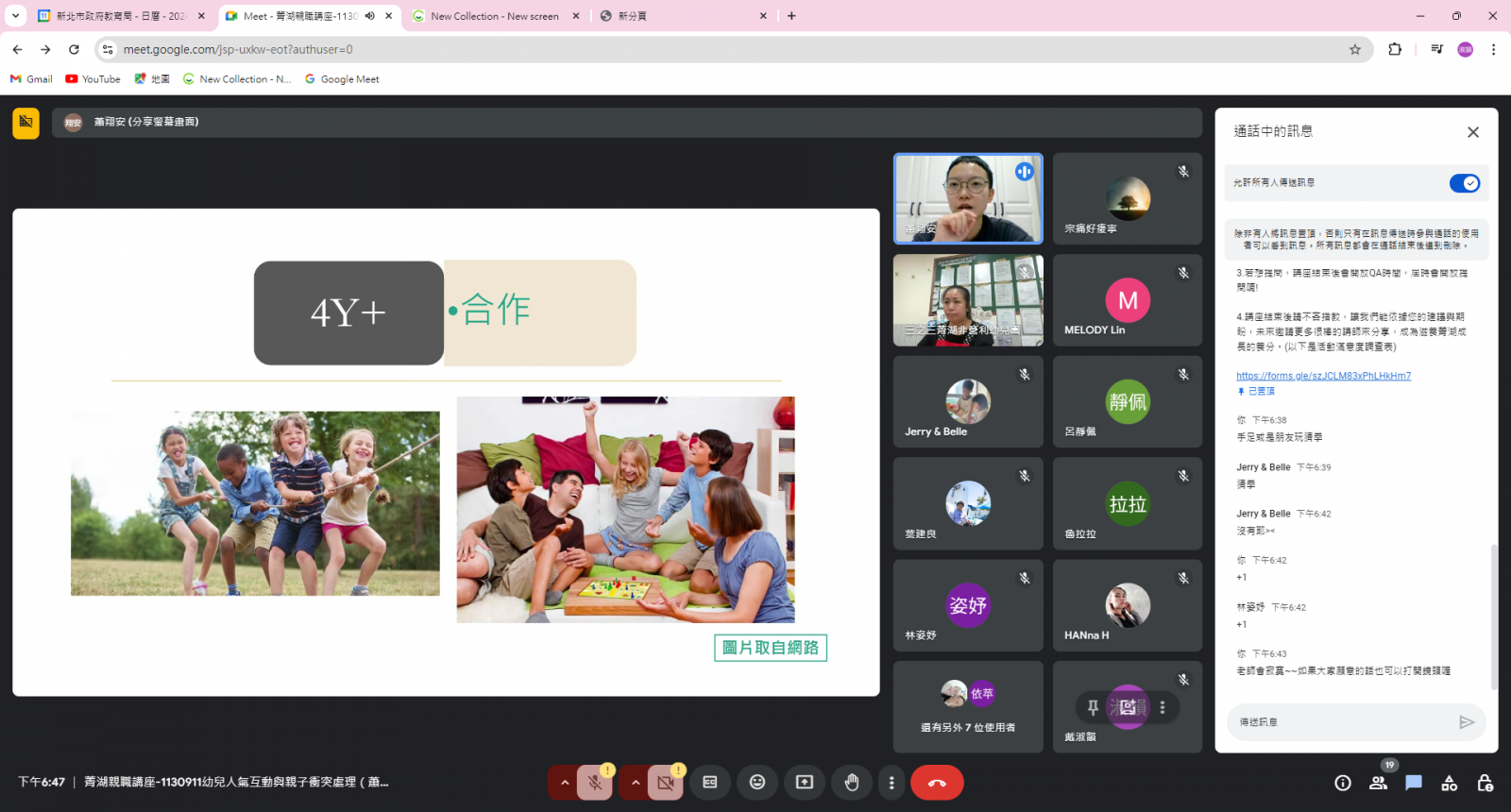Open more options three-dot menu in call bar
1511x812 pixels.
(891, 782)
